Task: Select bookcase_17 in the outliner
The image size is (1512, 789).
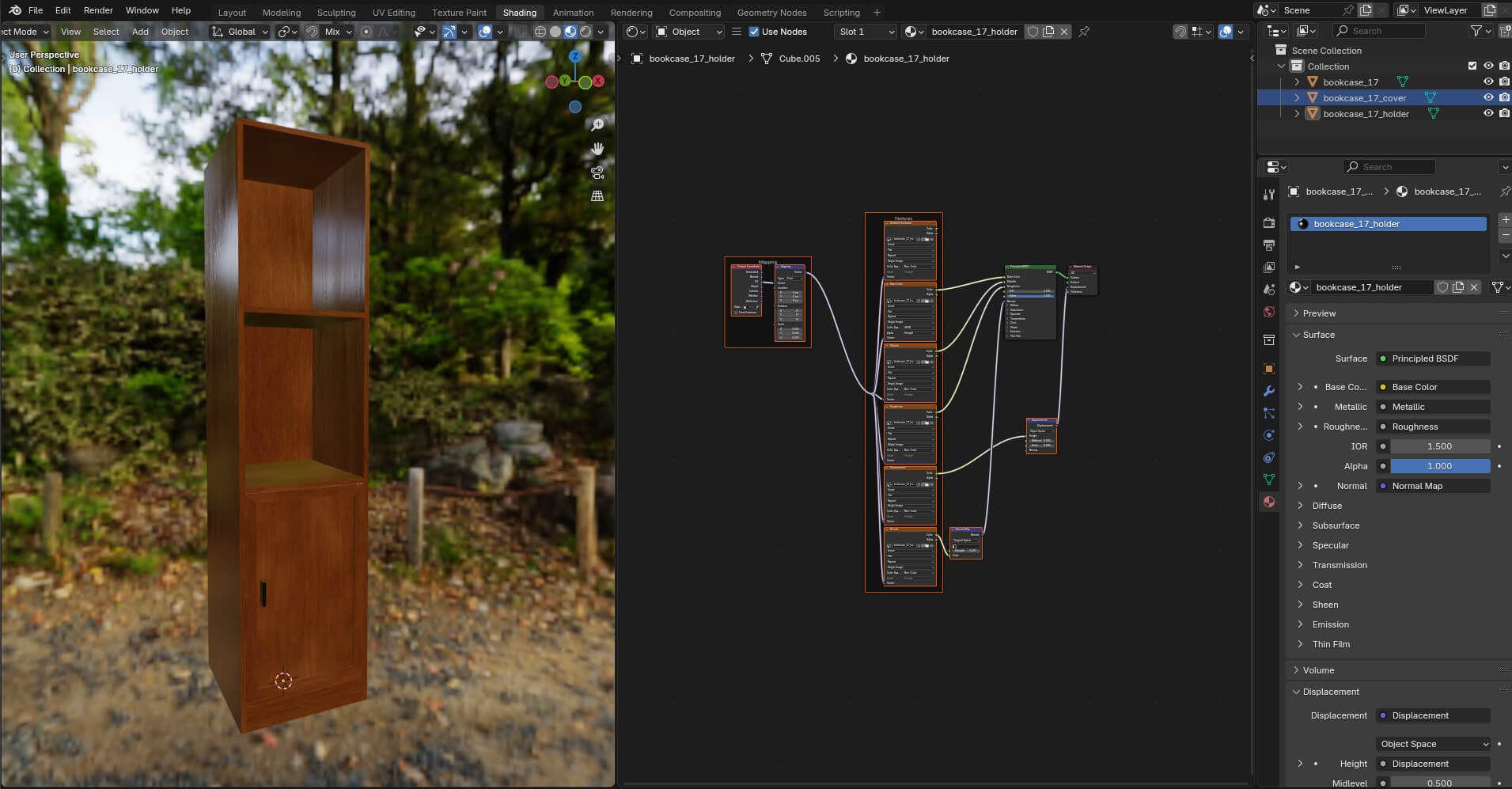Action: [1351, 82]
